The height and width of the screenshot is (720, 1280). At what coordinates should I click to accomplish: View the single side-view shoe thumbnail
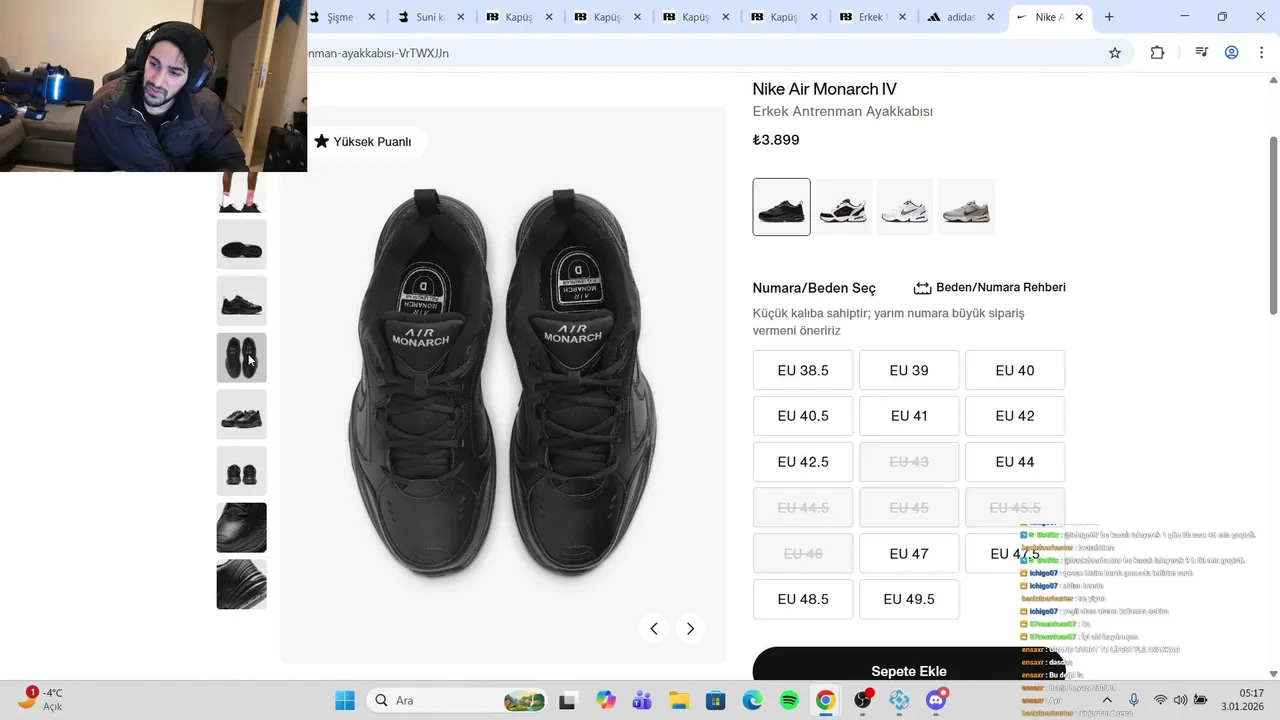[241, 301]
